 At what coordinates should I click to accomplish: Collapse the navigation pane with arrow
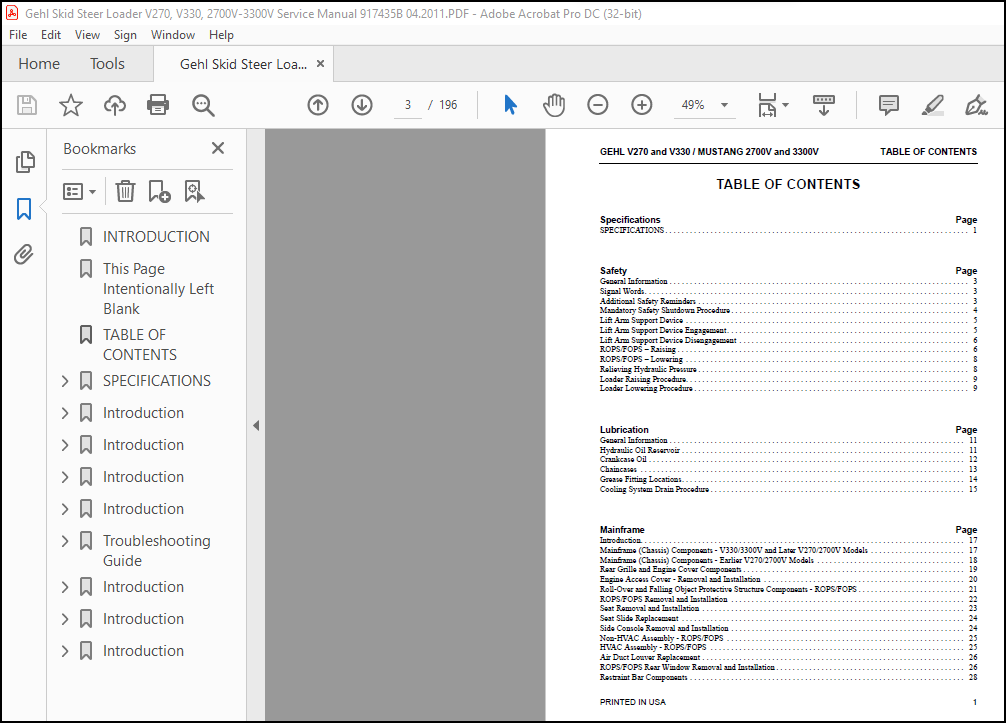(256, 425)
